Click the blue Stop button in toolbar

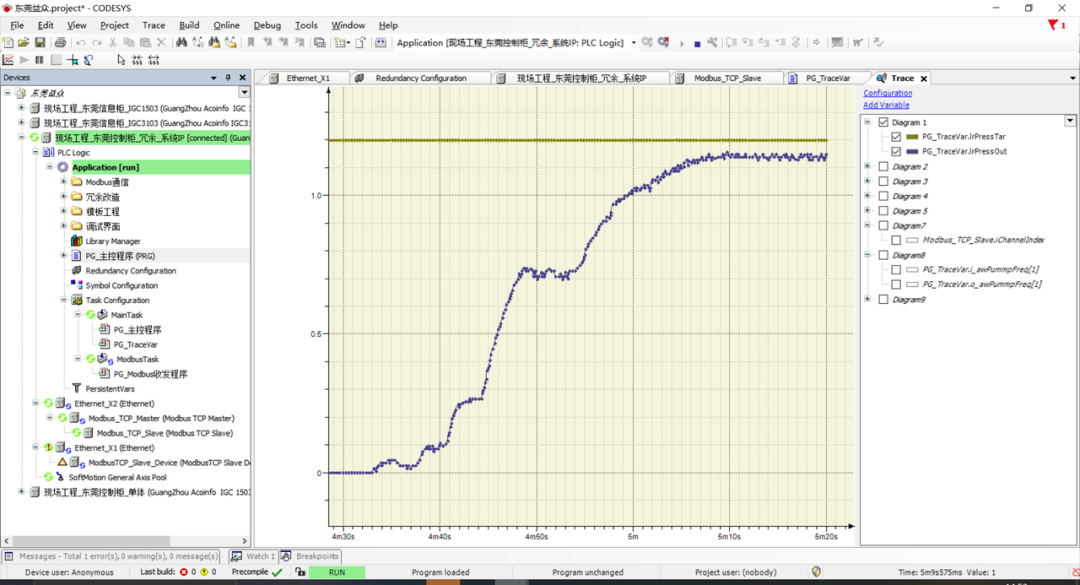(697, 43)
